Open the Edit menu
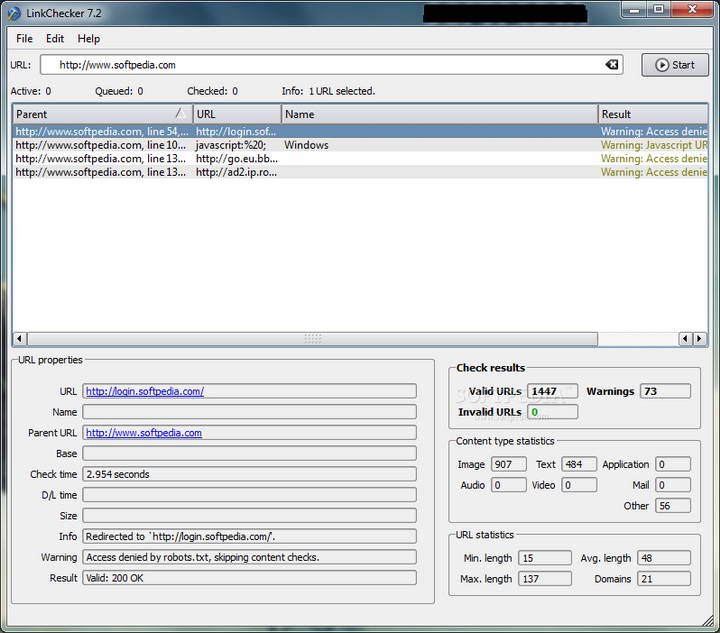720x633 pixels. 55,39
